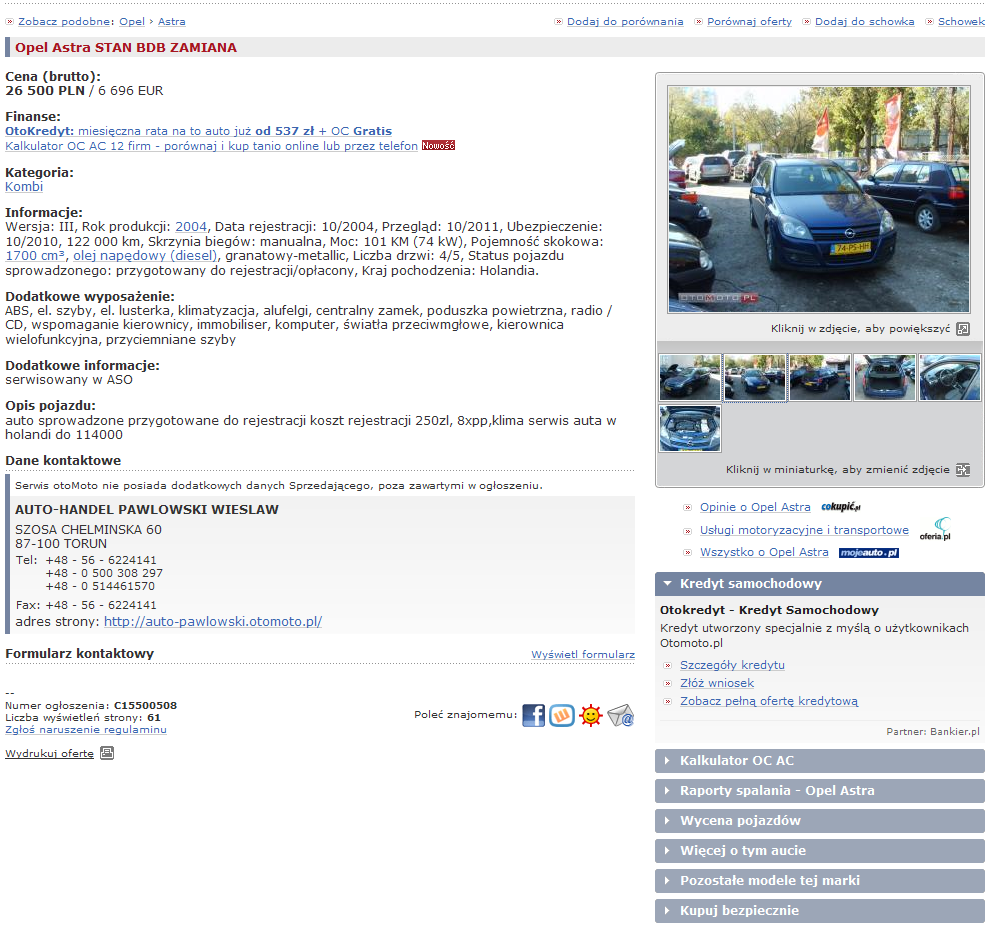Open Wszystko o Opel Astra
Screen dimensions: 993x935
tap(764, 552)
